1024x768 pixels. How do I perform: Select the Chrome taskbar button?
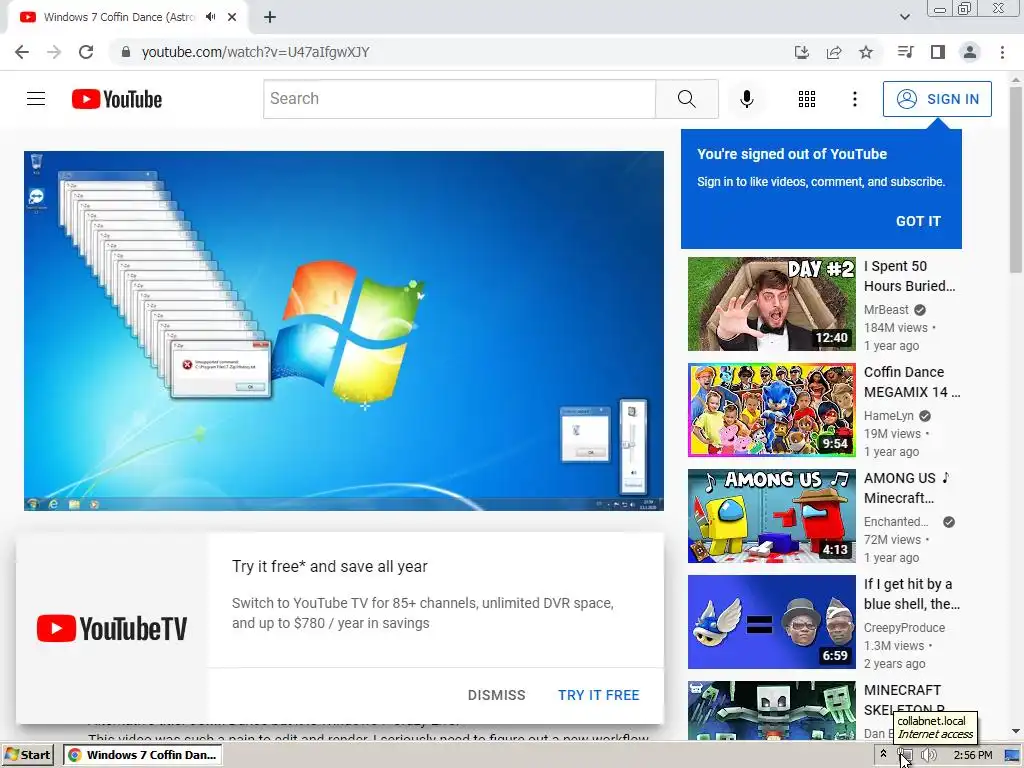(143, 755)
